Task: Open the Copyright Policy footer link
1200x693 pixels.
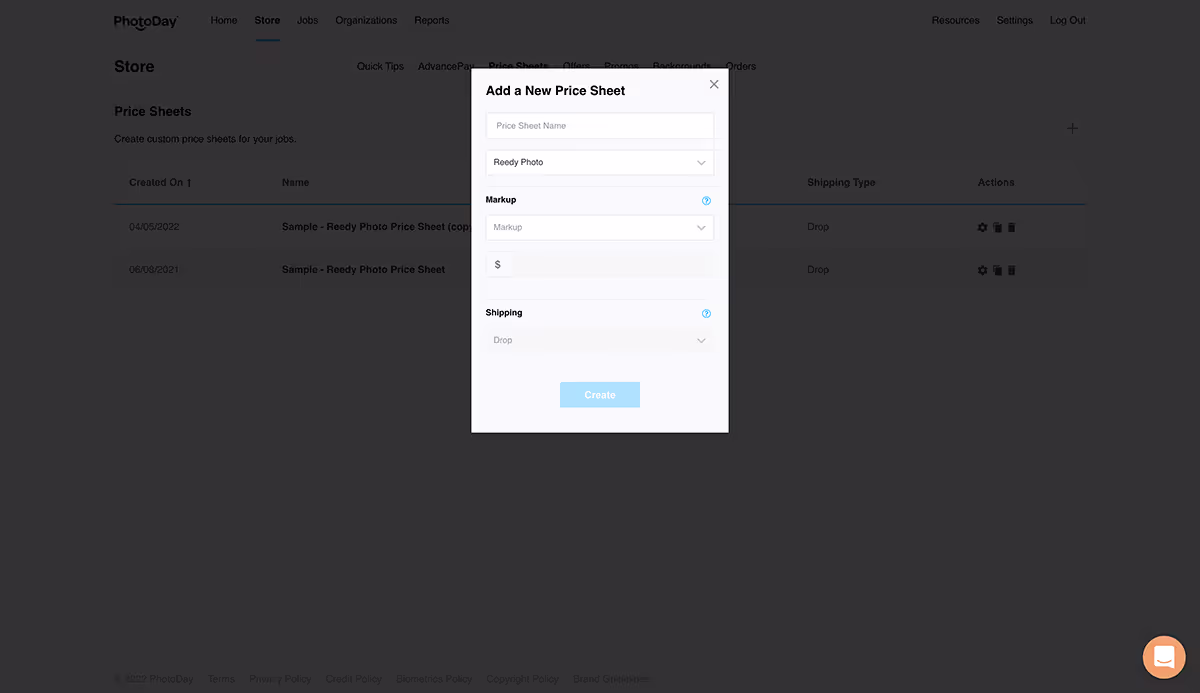Action: pyautogui.click(x=522, y=679)
